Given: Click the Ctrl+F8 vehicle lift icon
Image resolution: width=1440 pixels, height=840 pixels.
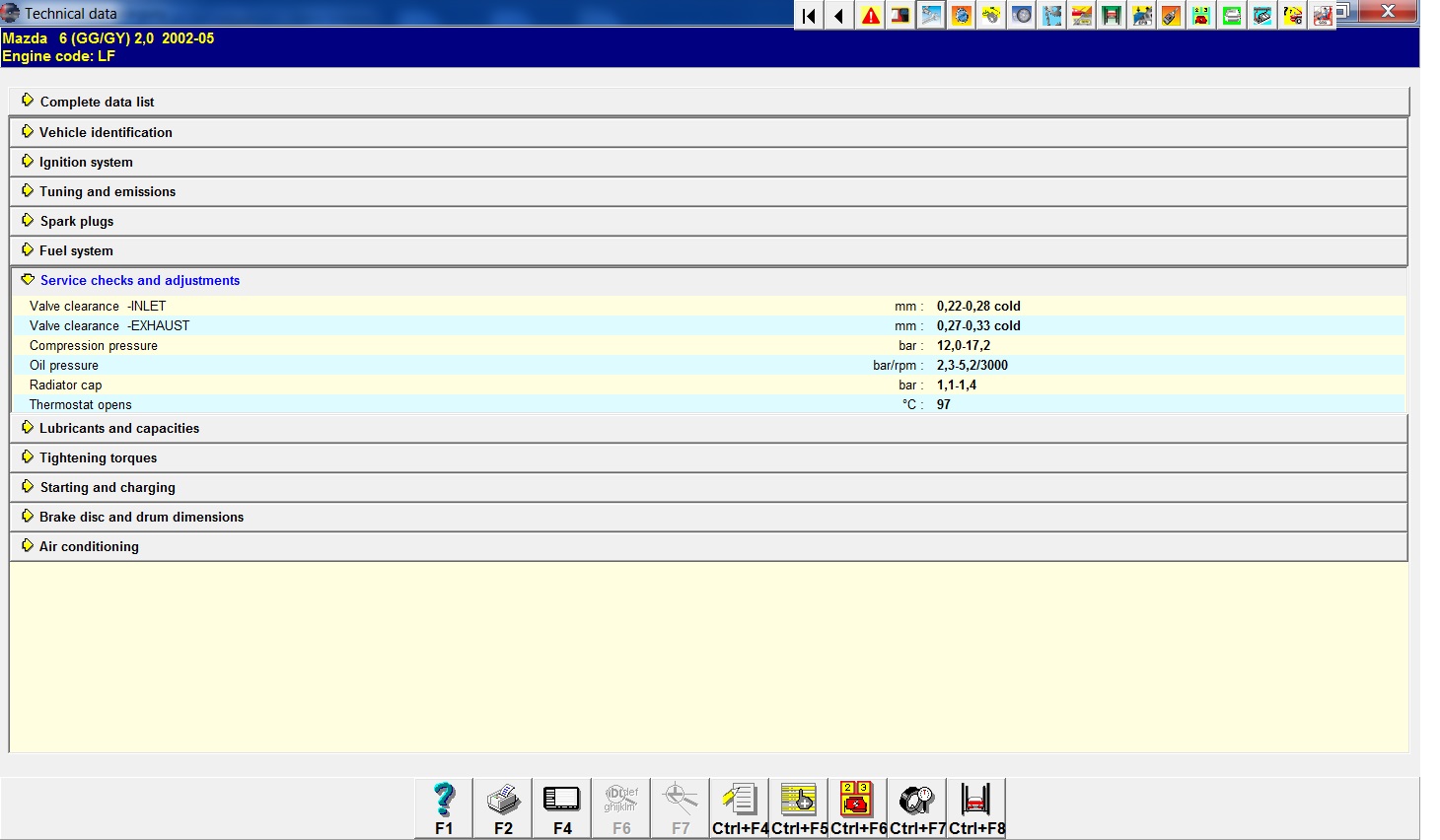Looking at the screenshot, I should (x=976, y=807).
